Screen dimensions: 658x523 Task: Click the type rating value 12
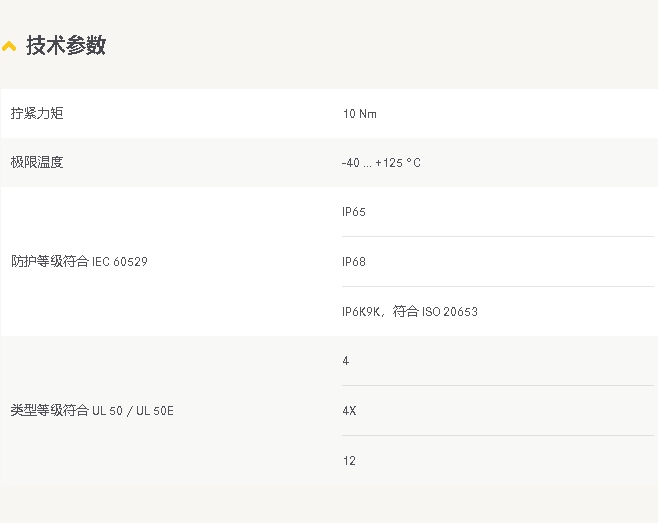click(349, 461)
